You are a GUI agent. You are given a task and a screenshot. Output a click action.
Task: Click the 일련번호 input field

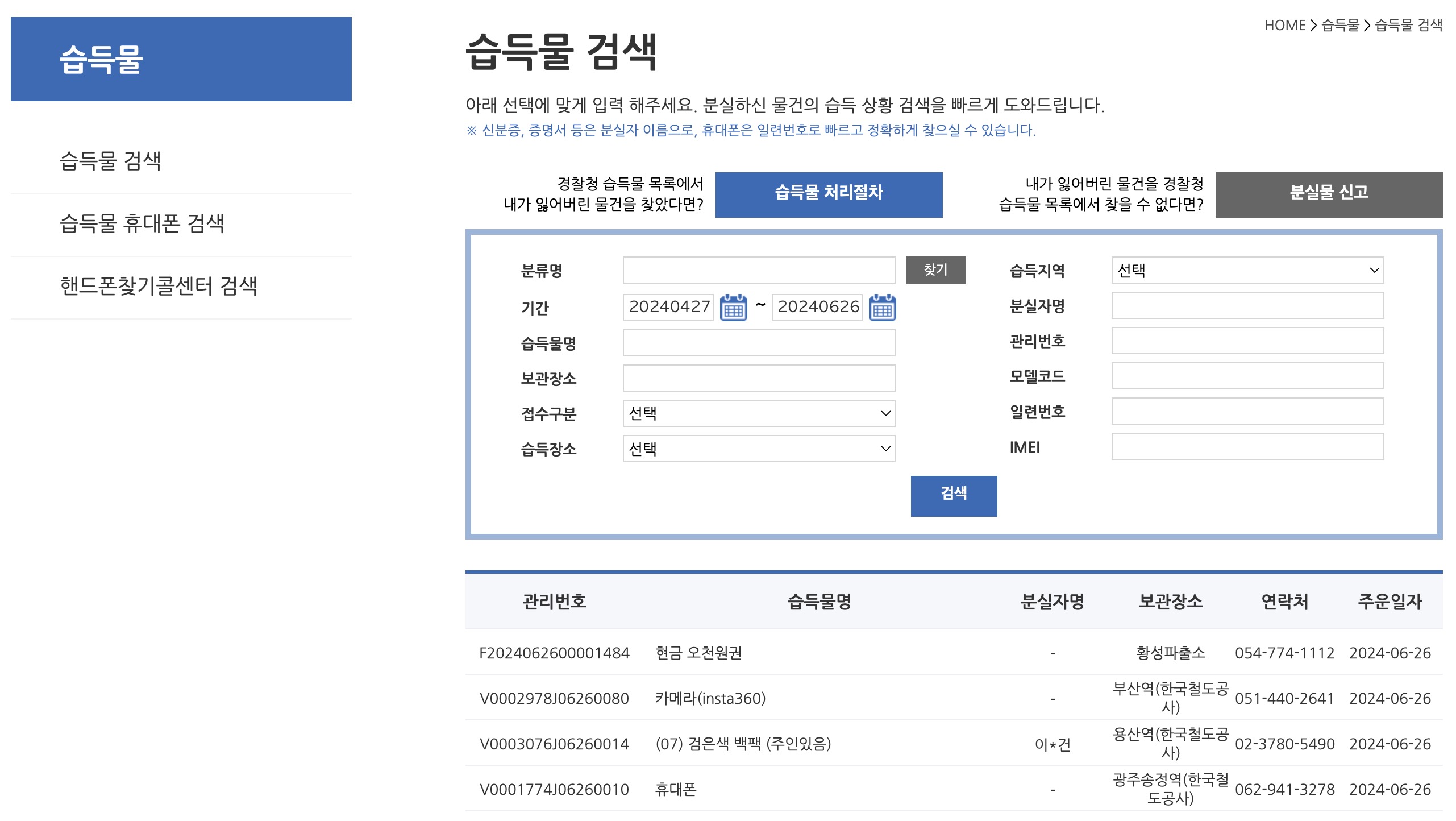tap(1247, 411)
